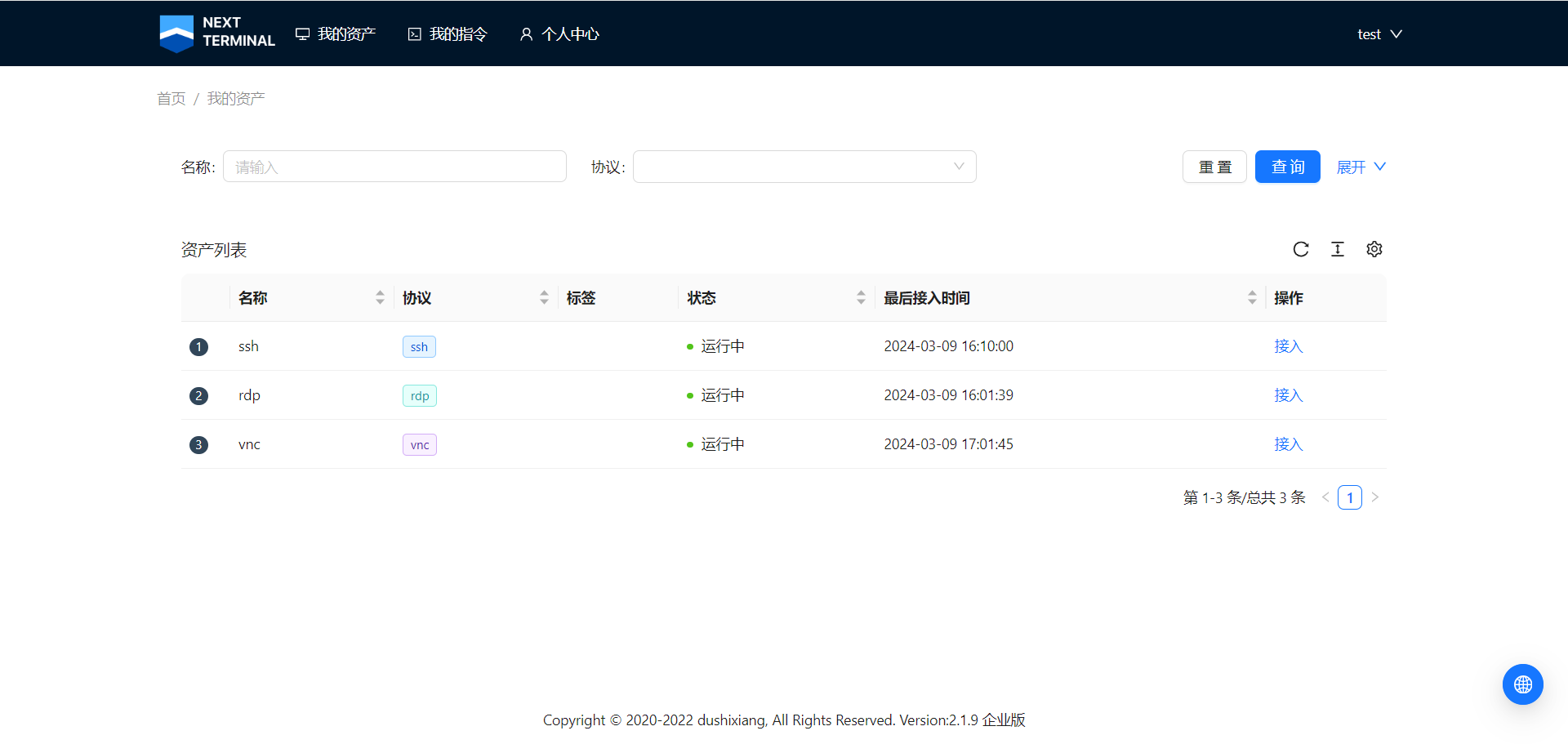This screenshot has width=1568, height=753.
Task: Go to previous page arrow
Action: pyautogui.click(x=1325, y=497)
